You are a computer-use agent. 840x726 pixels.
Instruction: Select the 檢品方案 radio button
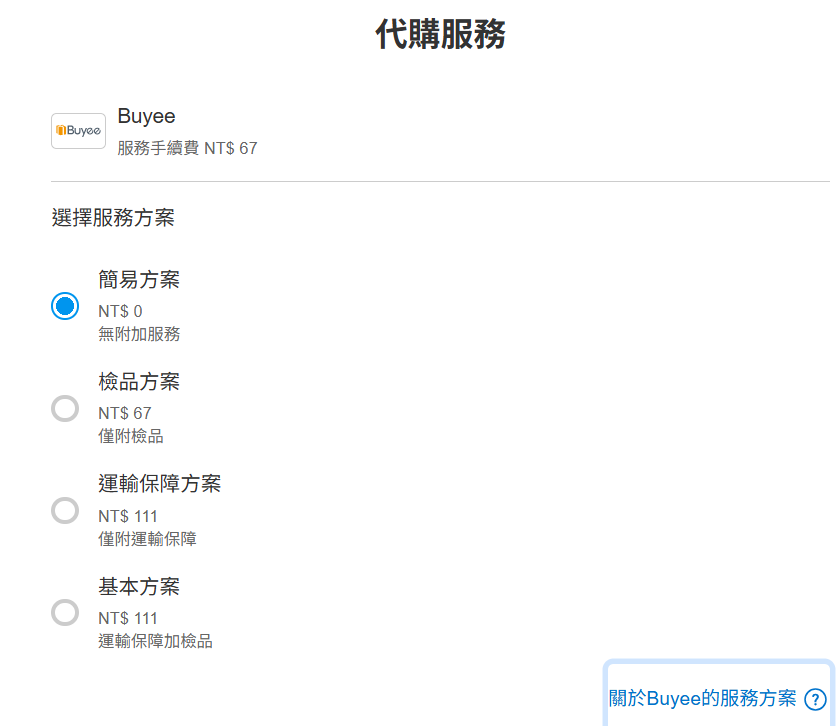point(65,408)
